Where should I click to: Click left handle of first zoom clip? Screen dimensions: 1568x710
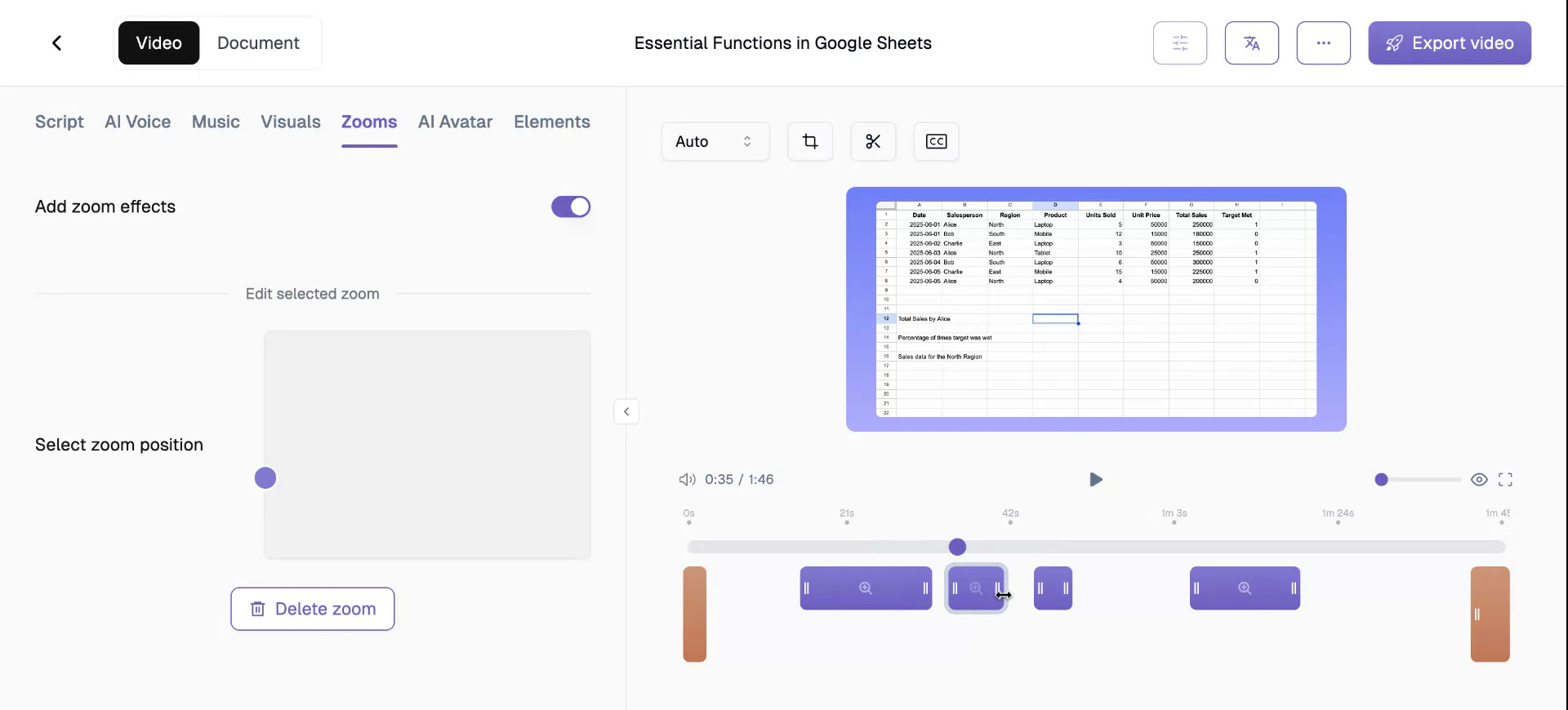pyautogui.click(x=807, y=588)
